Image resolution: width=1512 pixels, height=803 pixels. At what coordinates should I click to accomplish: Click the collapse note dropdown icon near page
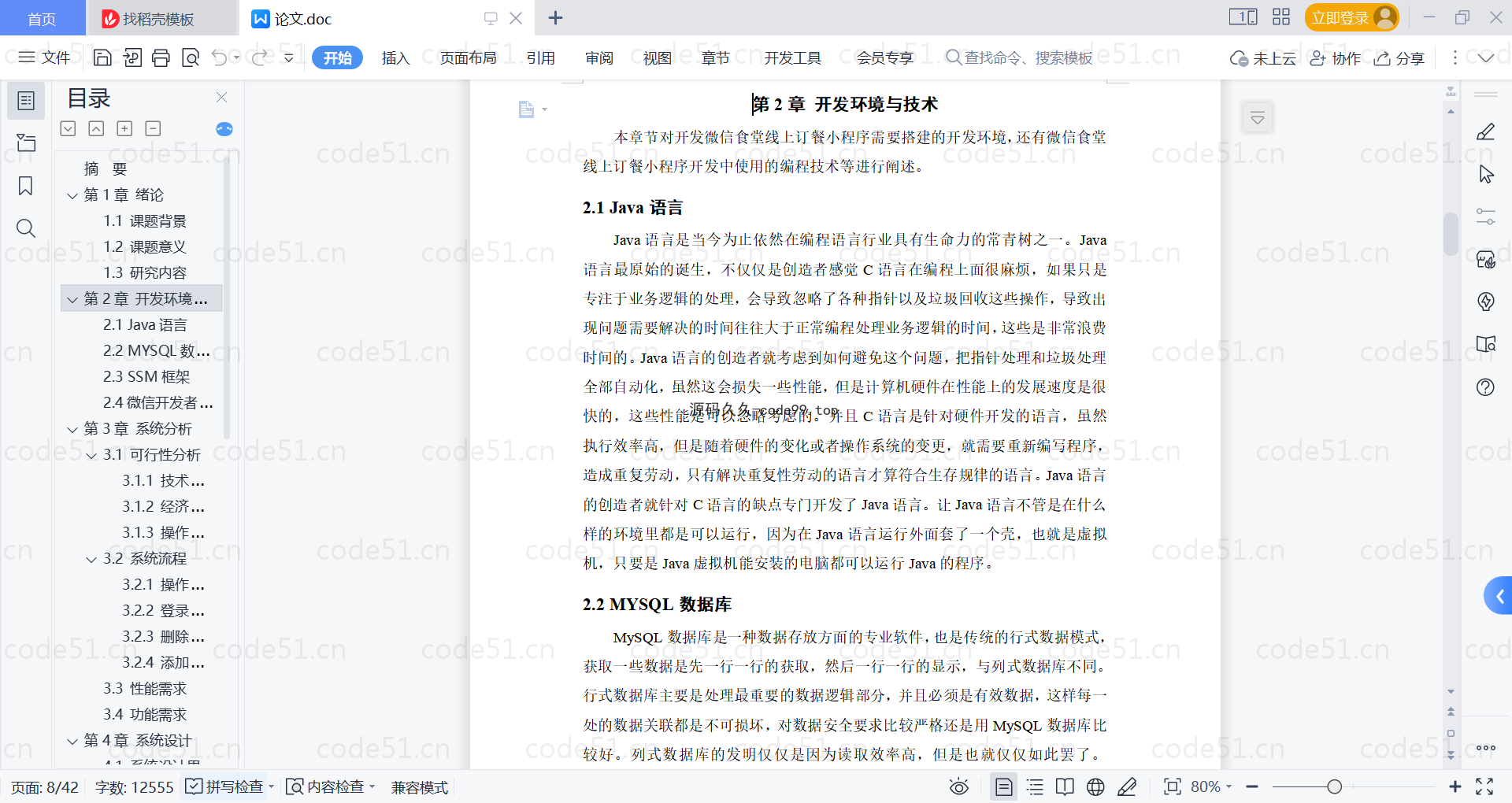(x=1258, y=118)
